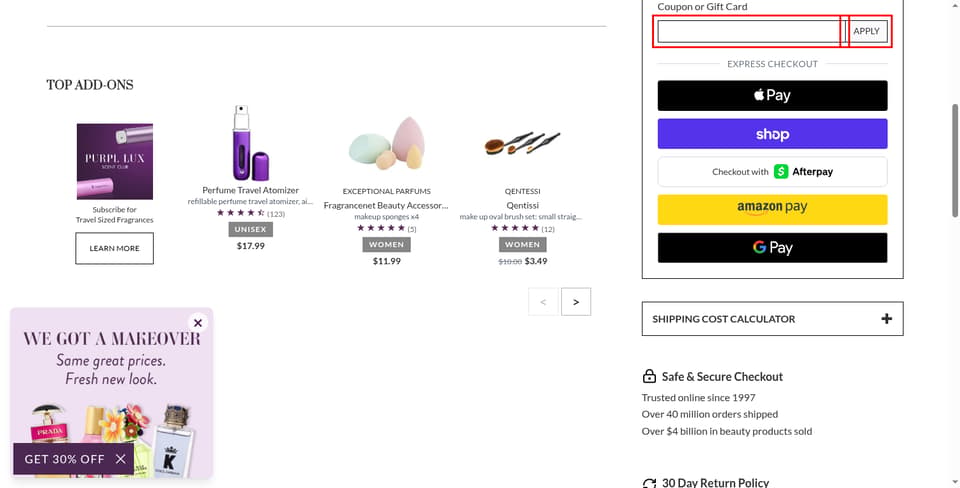Click the atomizer's star rating (123)
Image resolution: width=960 pixels, height=488 pixels.
pyautogui.click(x=250, y=213)
